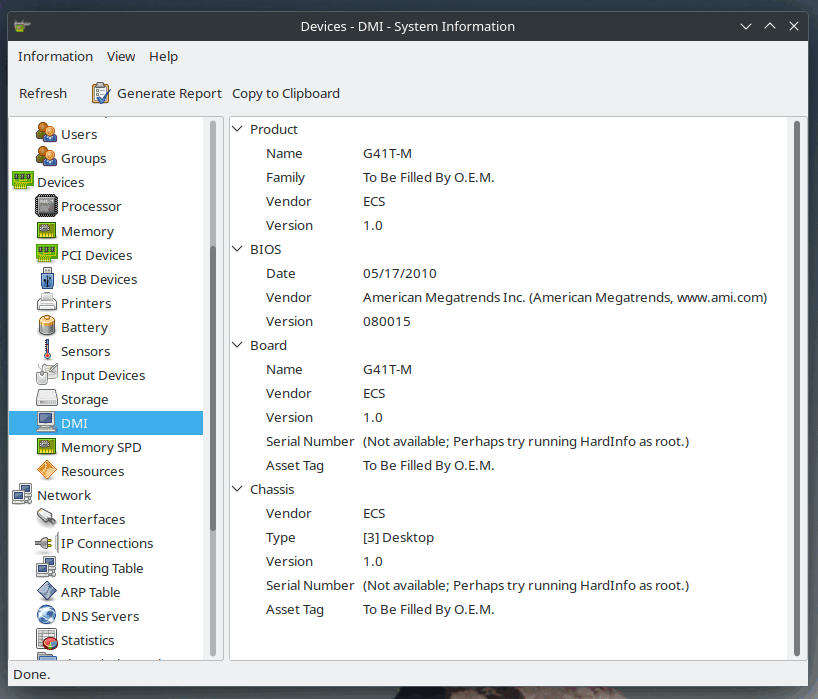Click the Printers icon in the sidebar

(46, 303)
